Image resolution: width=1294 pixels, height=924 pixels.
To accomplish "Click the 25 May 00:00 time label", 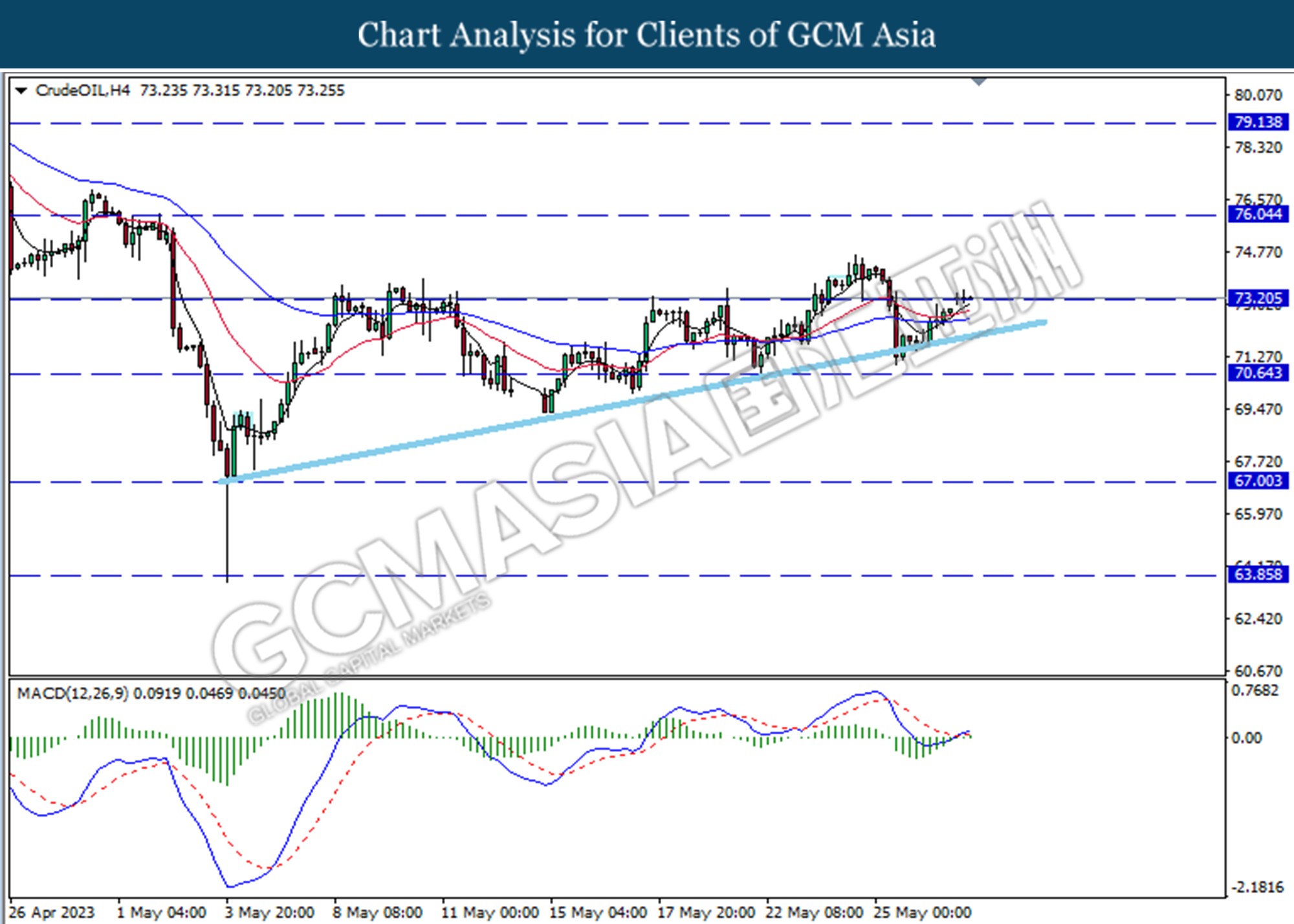I will [x=922, y=912].
